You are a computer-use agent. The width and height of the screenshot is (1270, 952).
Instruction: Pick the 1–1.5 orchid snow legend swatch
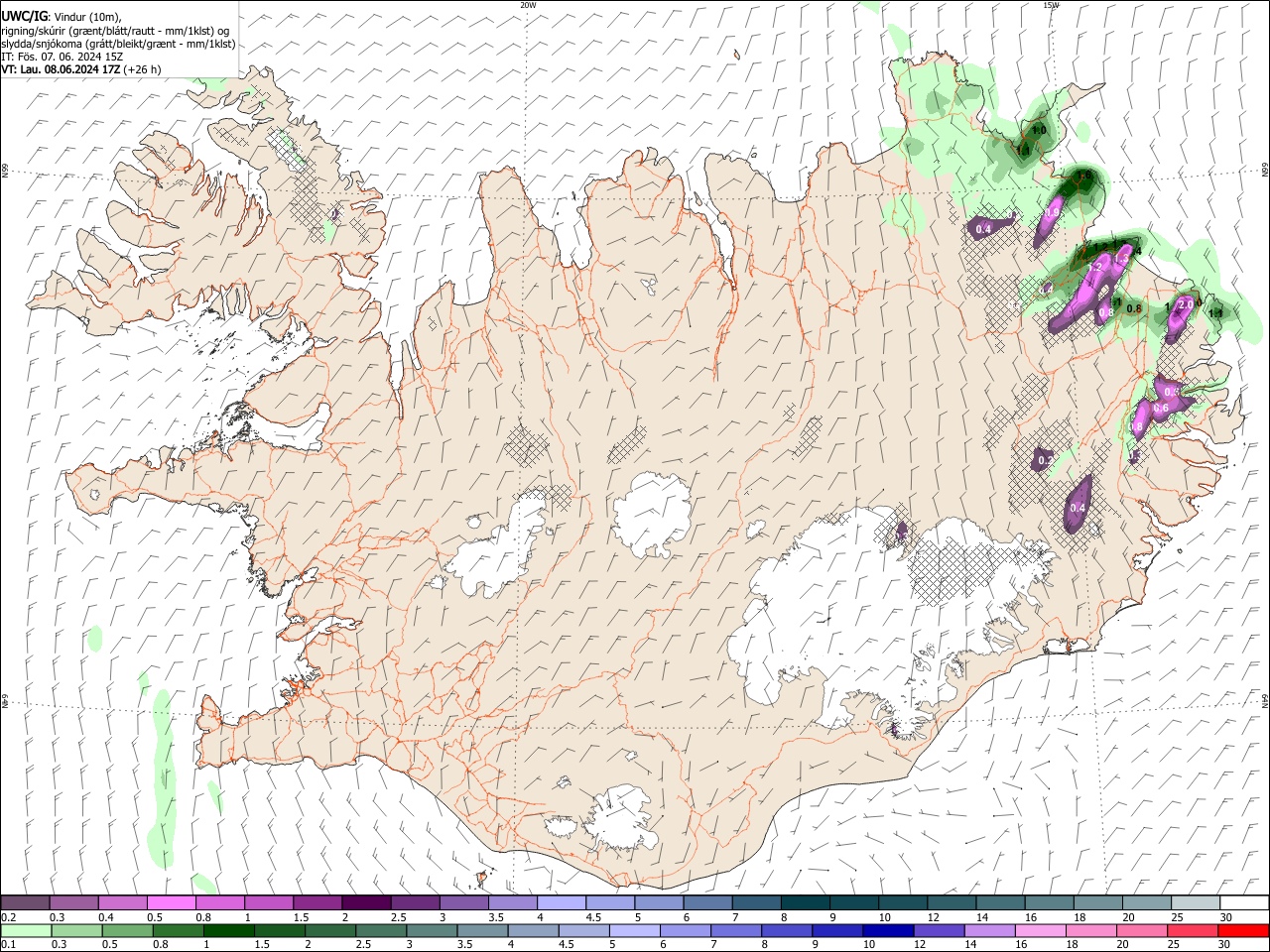tap(268, 902)
